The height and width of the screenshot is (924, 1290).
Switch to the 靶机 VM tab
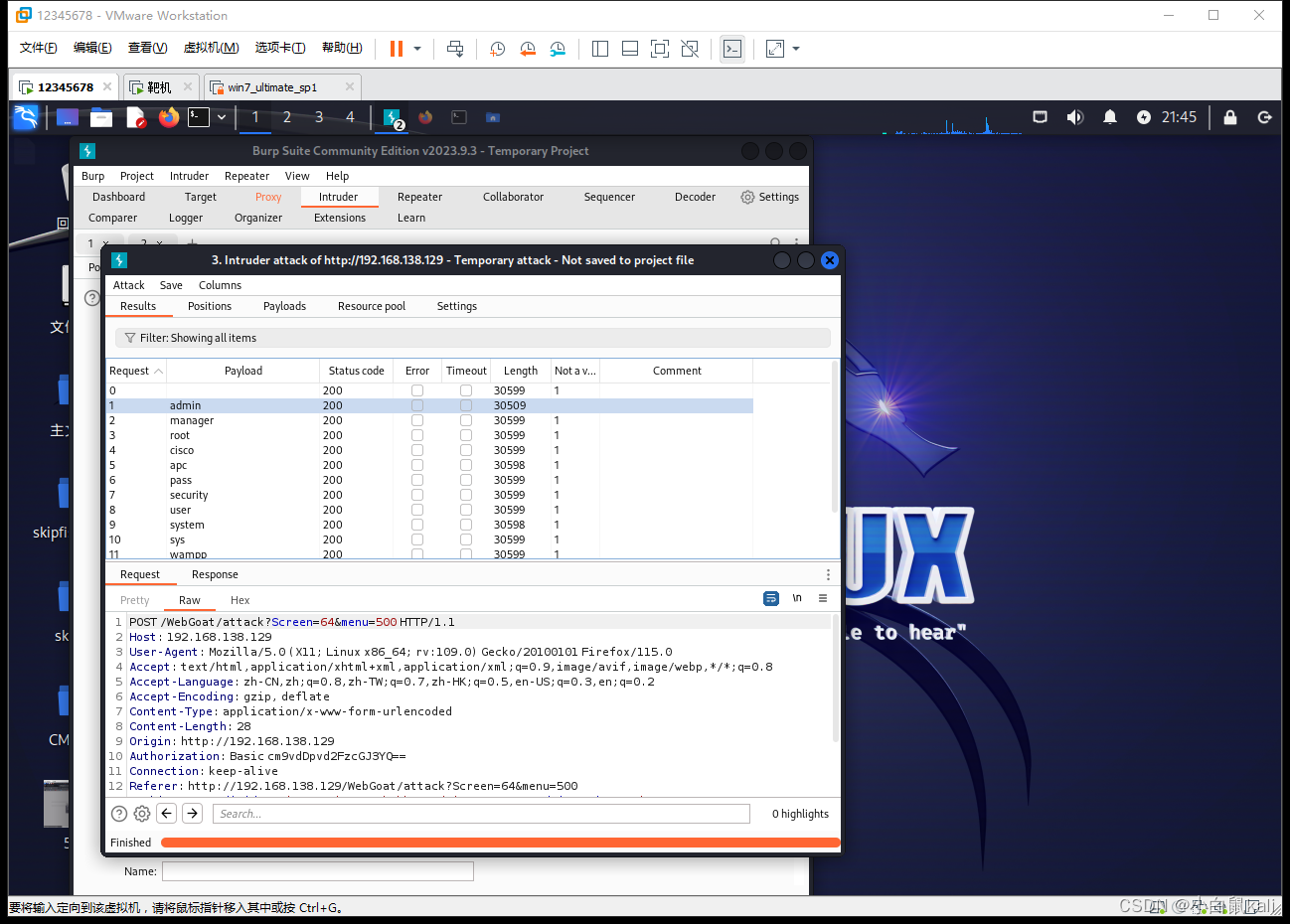(159, 87)
